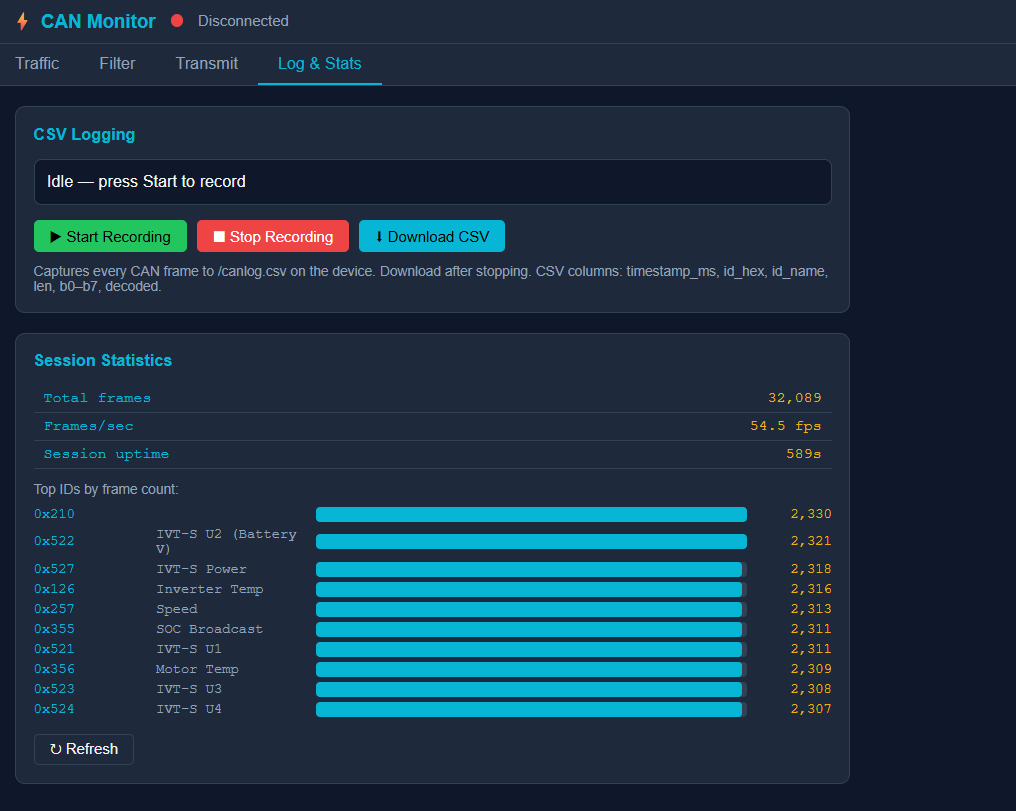Screen dimensions: 1016x811
Task: Click the 0x355 SOC Broadcast ID
Action: tap(54, 629)
